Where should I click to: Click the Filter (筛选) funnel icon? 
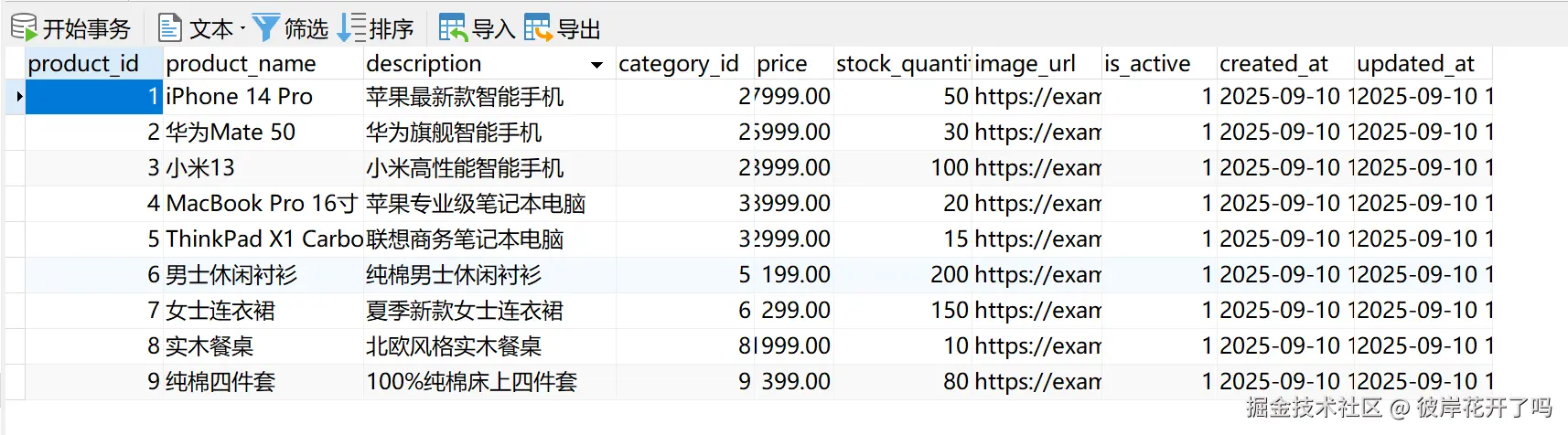click(265, 28)
